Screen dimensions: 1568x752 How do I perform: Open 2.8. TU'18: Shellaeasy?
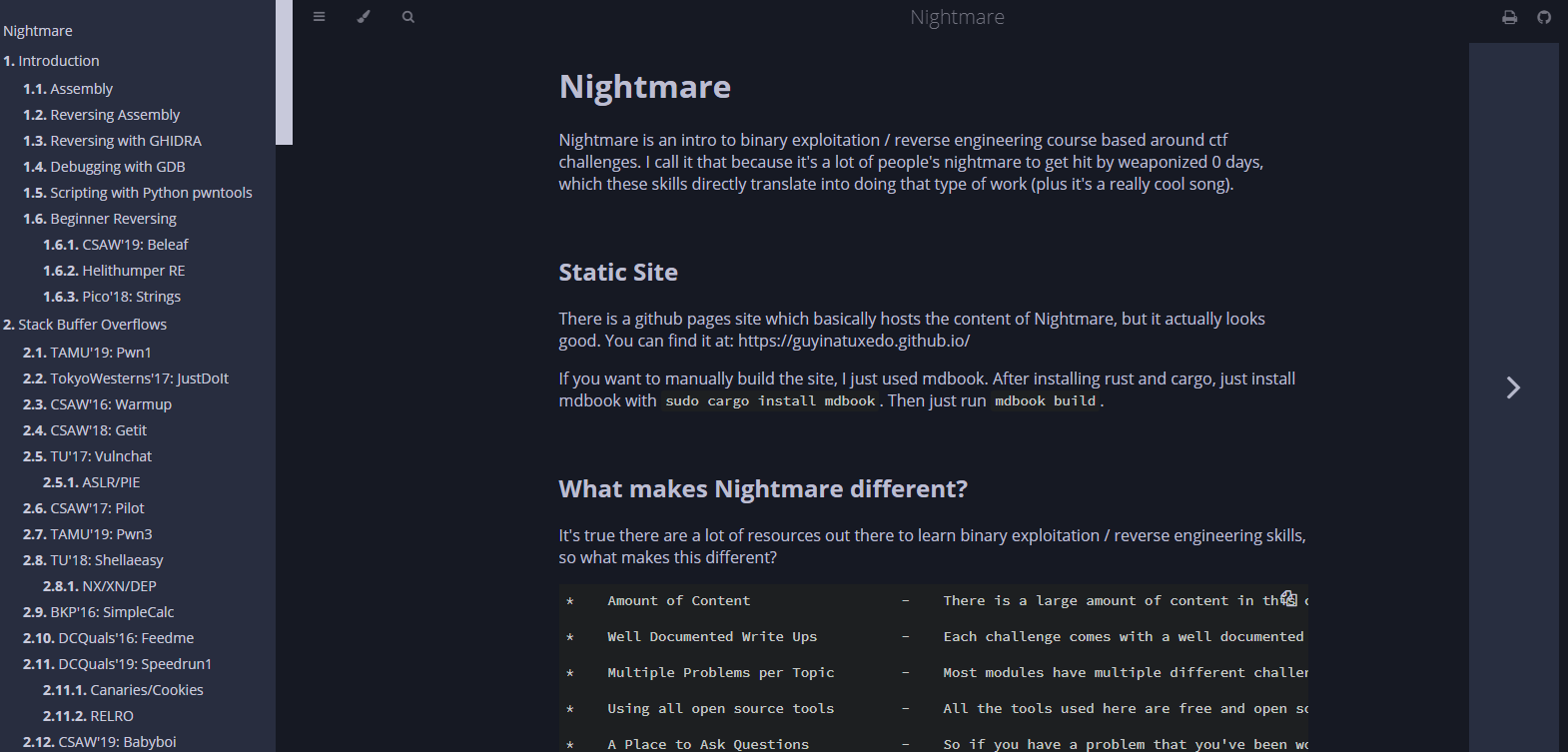(x=93, y=560)
